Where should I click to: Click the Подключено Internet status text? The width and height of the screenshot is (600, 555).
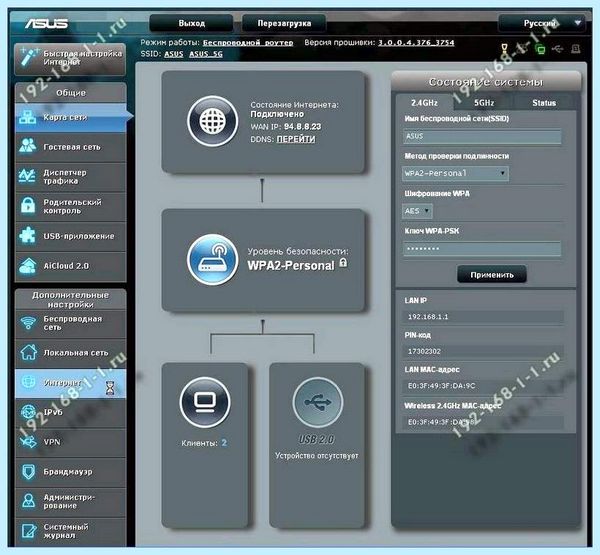point(277,114)
